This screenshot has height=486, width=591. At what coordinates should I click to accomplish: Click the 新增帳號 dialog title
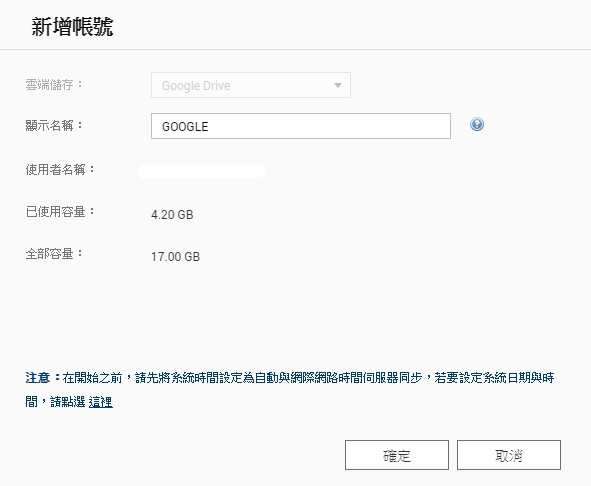pos(72,27)
